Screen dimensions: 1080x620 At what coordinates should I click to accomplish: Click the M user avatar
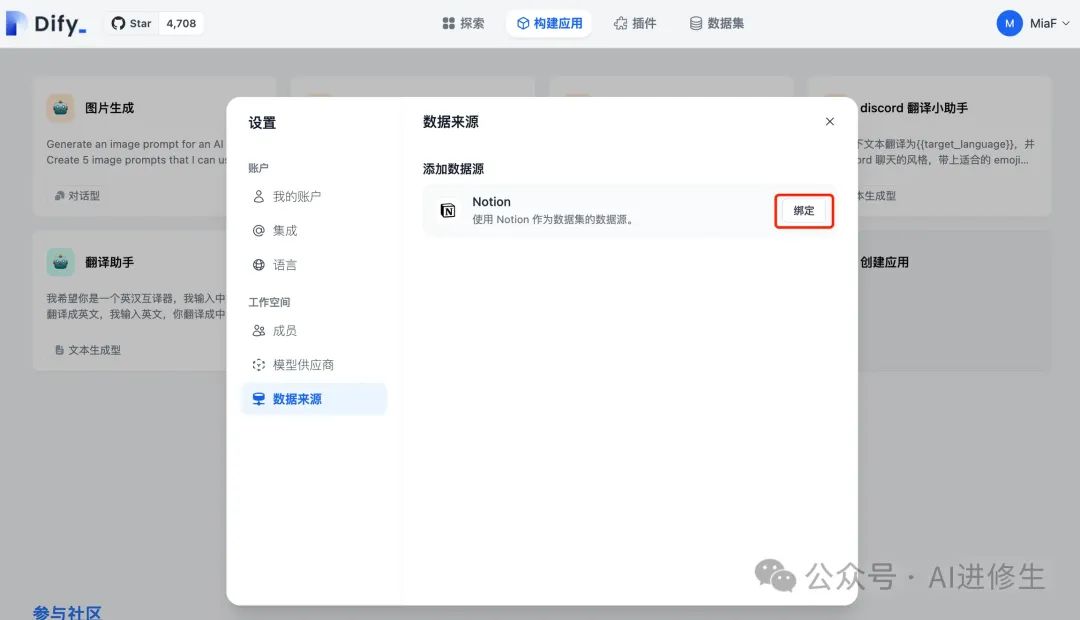(1009, 23)
